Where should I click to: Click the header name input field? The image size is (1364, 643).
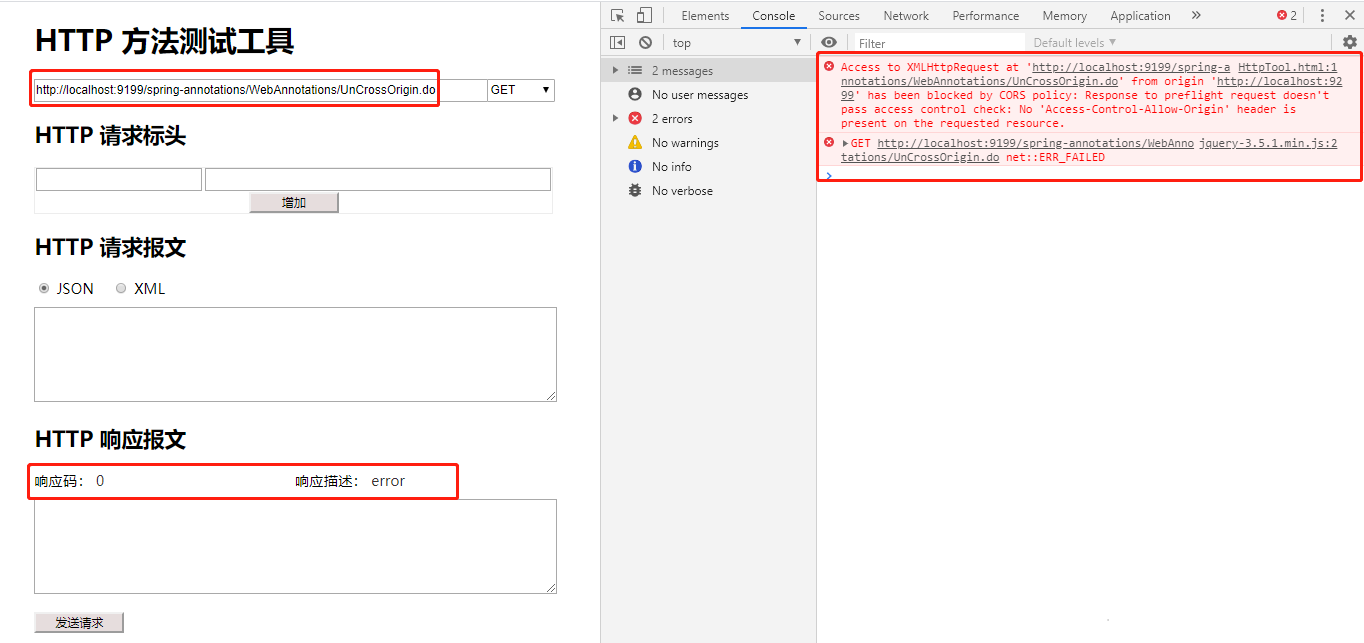pos(119,179)
